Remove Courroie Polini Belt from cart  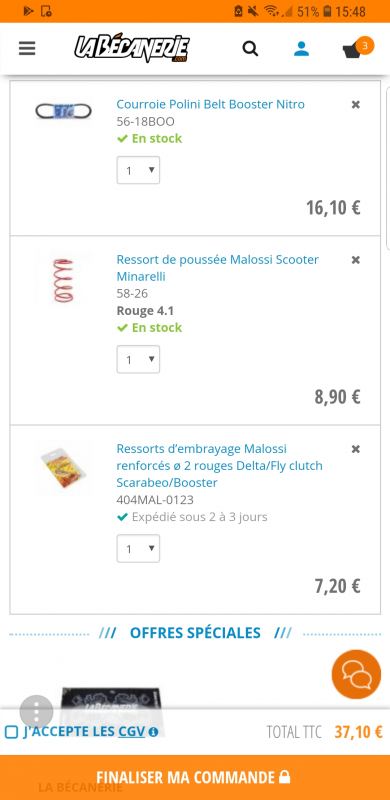pyautogui.click(x=356, y=105)
